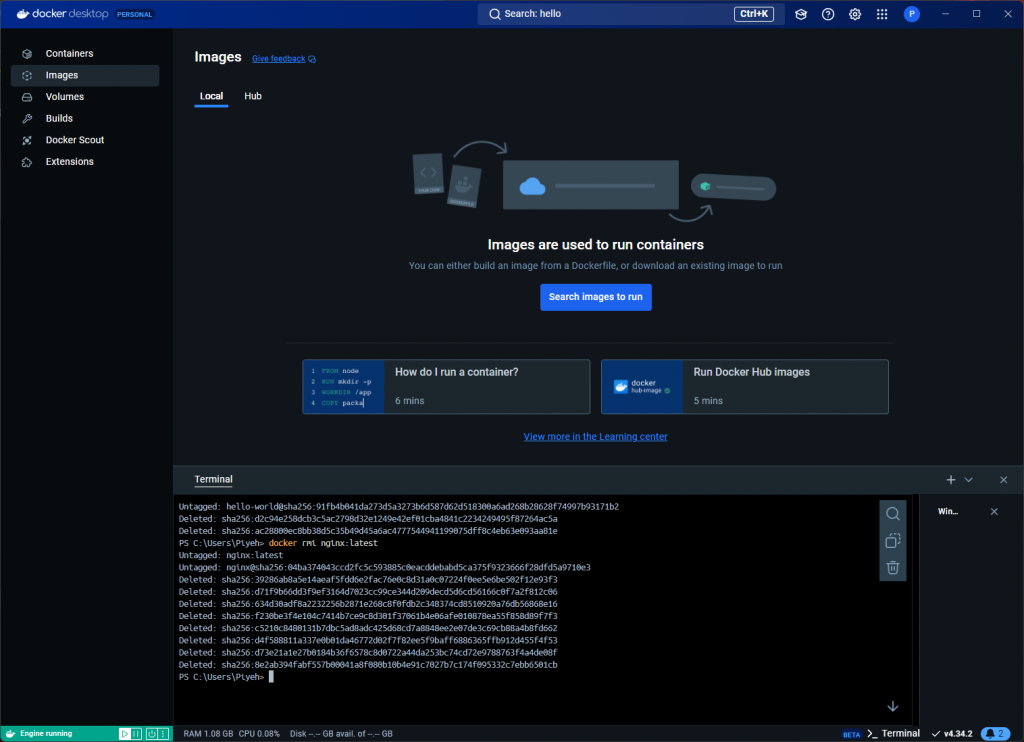Open View more in the Learning center
Screen dimensions: 1024x742
pos(595,436)
